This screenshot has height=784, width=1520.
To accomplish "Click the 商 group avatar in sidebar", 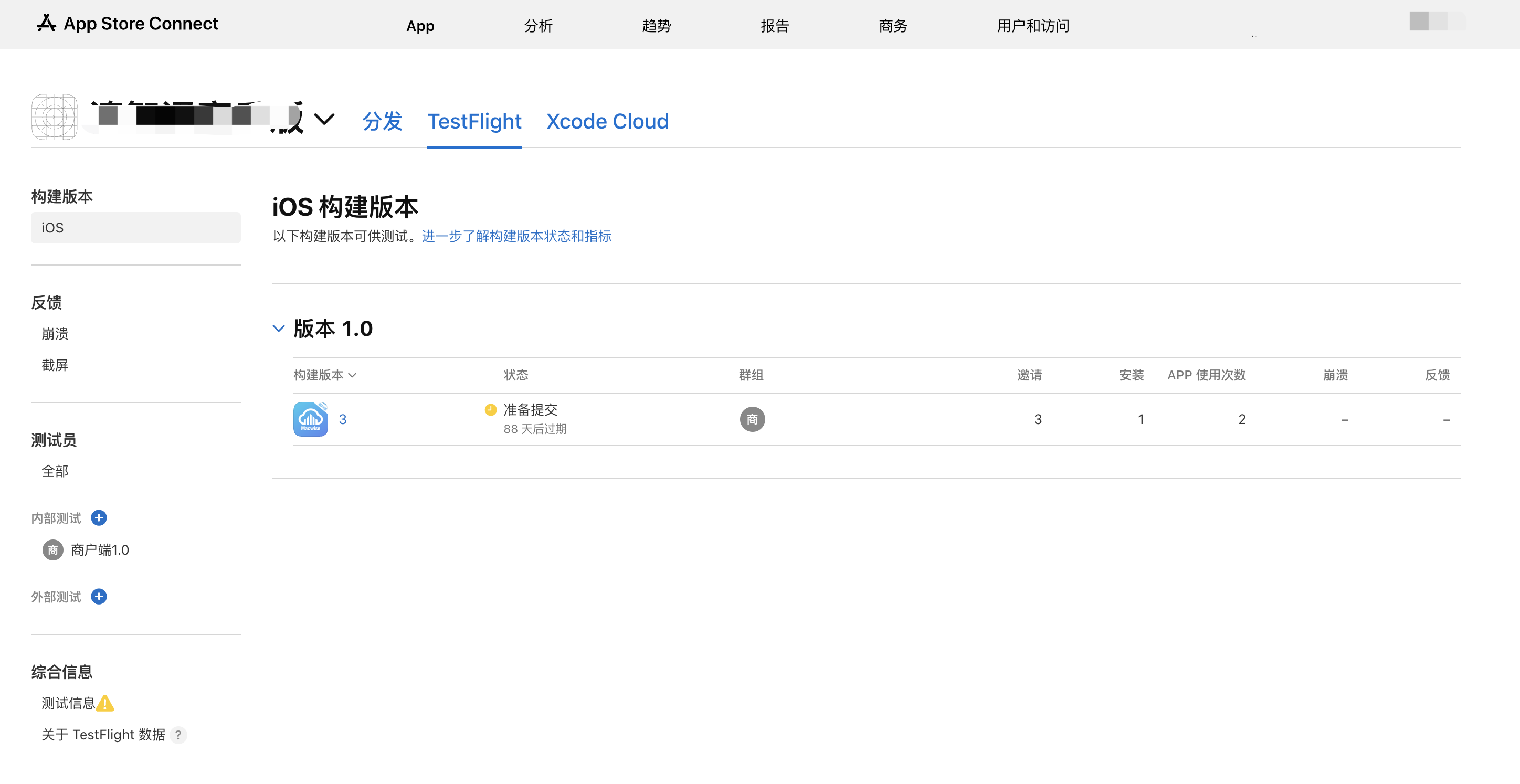I will (x=52, y=550).
